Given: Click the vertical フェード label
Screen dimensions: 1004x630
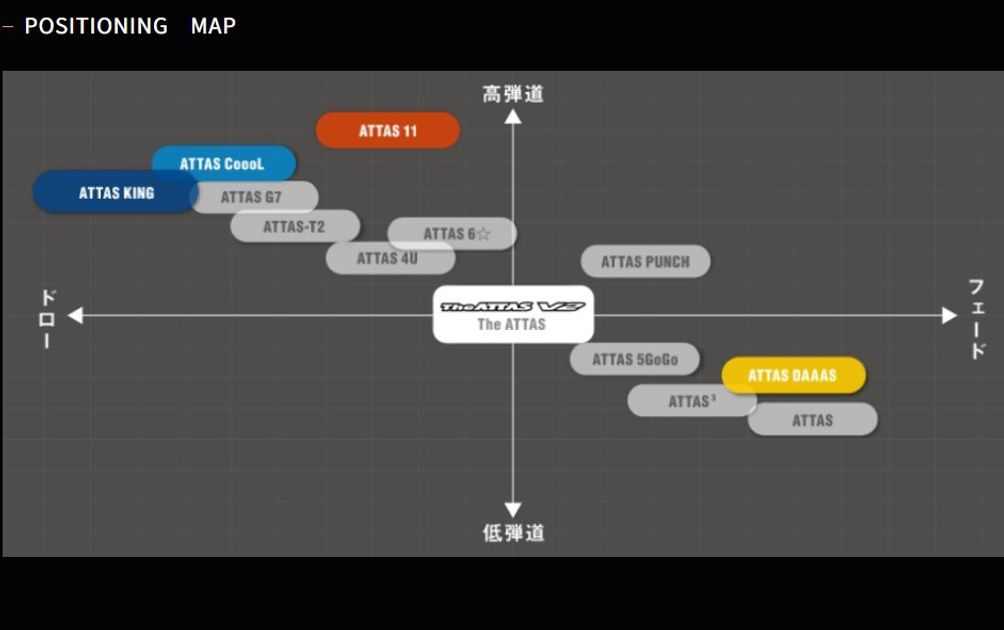Looking at the screenshot, I should click(977, 318).
